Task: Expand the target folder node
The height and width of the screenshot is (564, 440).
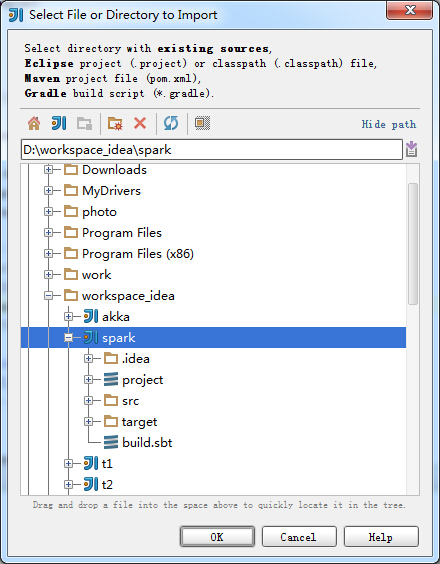Action: tap(89, 421)
